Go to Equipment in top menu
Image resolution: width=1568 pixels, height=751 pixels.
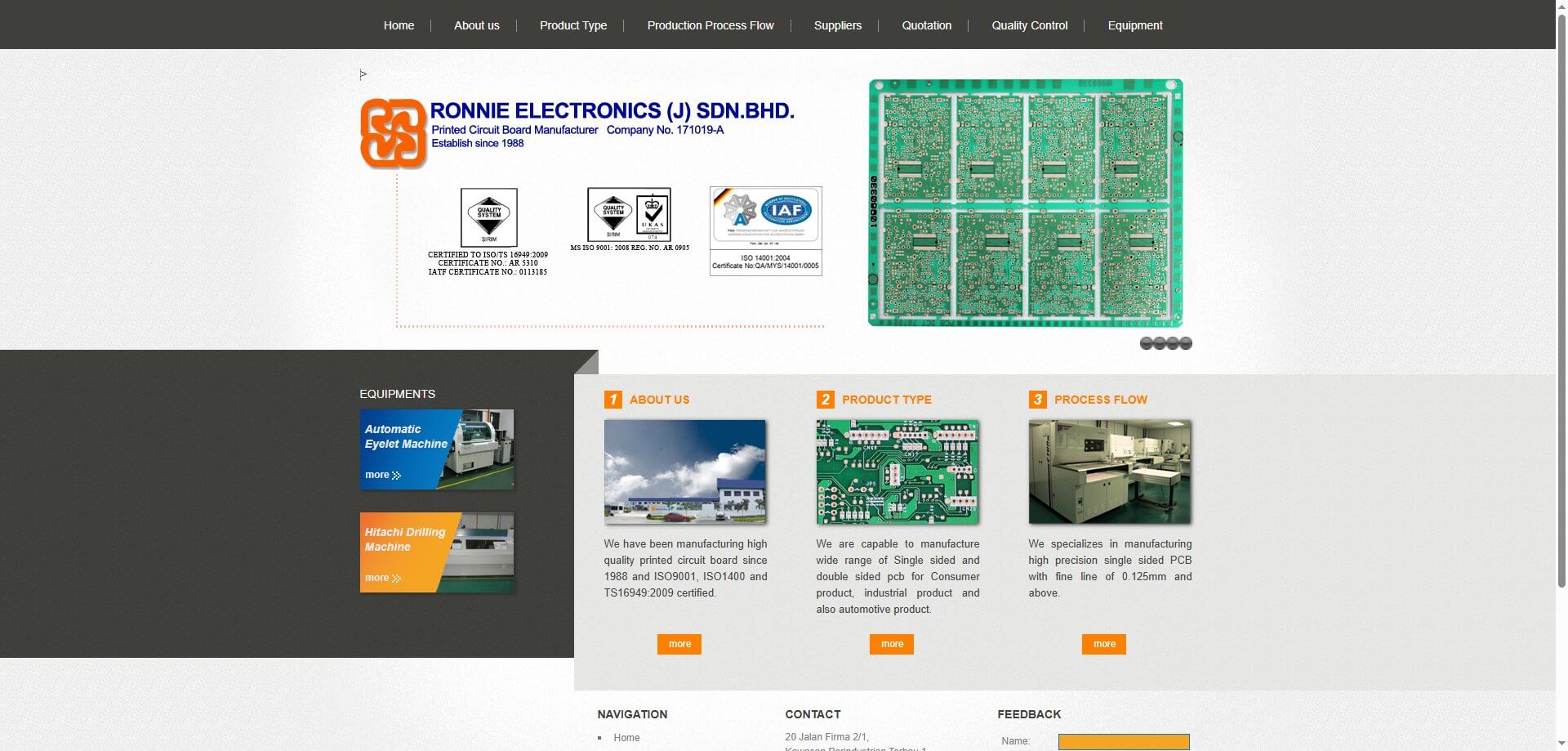1134,25
